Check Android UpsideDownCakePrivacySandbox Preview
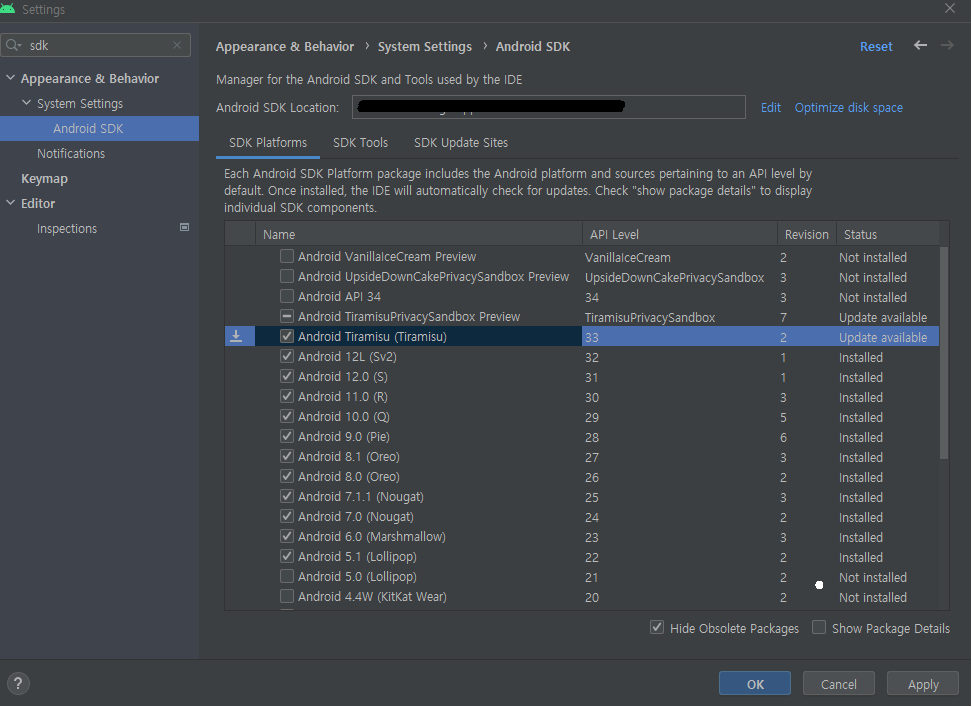 (x=286, y=276)
